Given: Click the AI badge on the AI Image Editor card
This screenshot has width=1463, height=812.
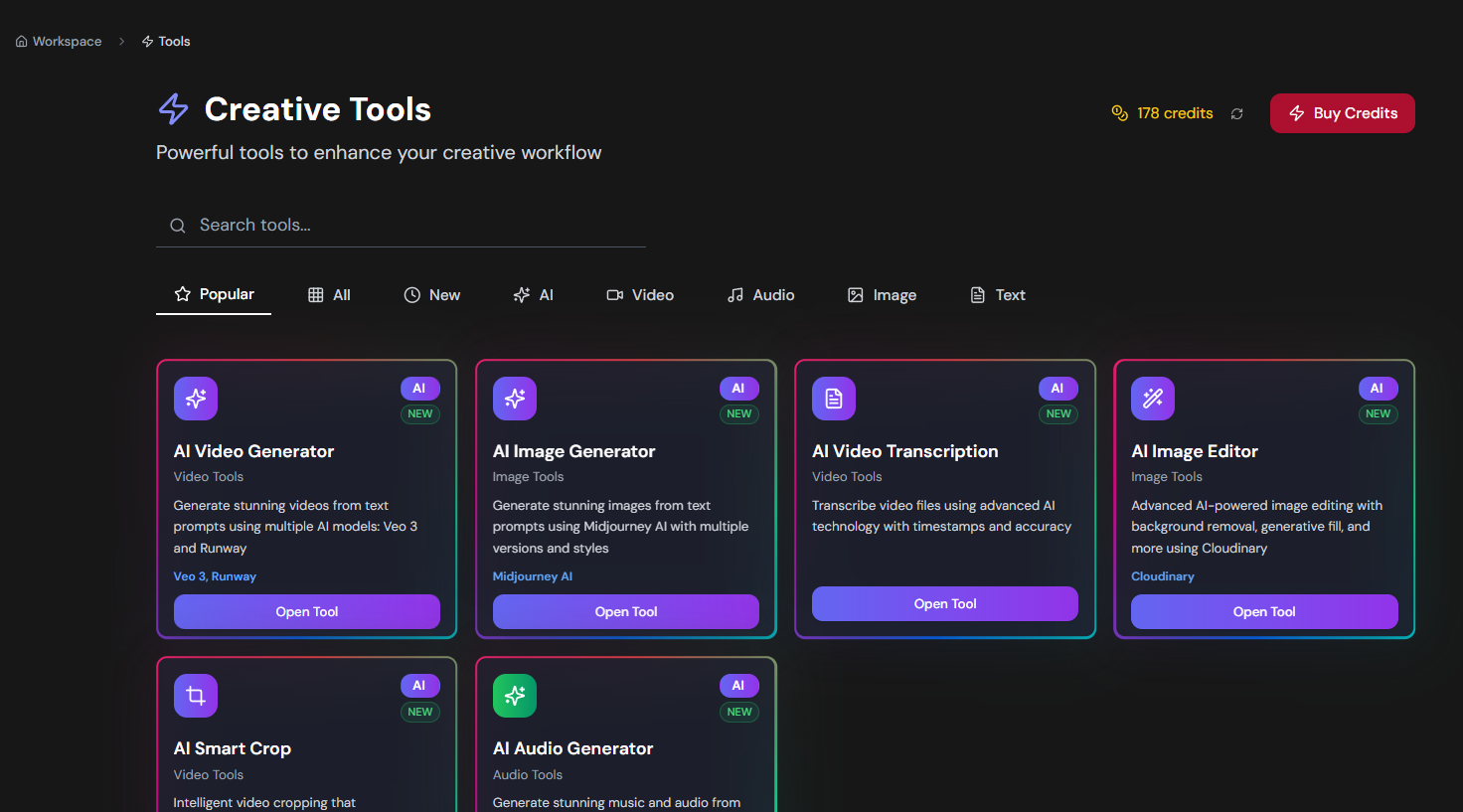Looking at the screenshot, I should click(1378, 389).
